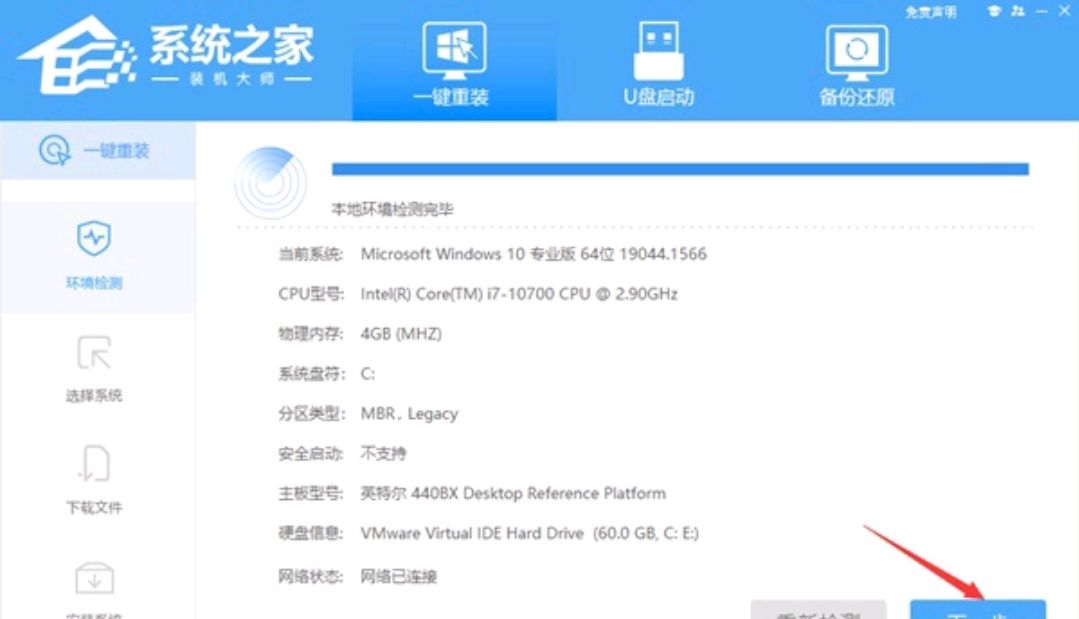Click VMware Virtual IDE Hard Drive value
1079x619 pixels.
pos(530,533)
